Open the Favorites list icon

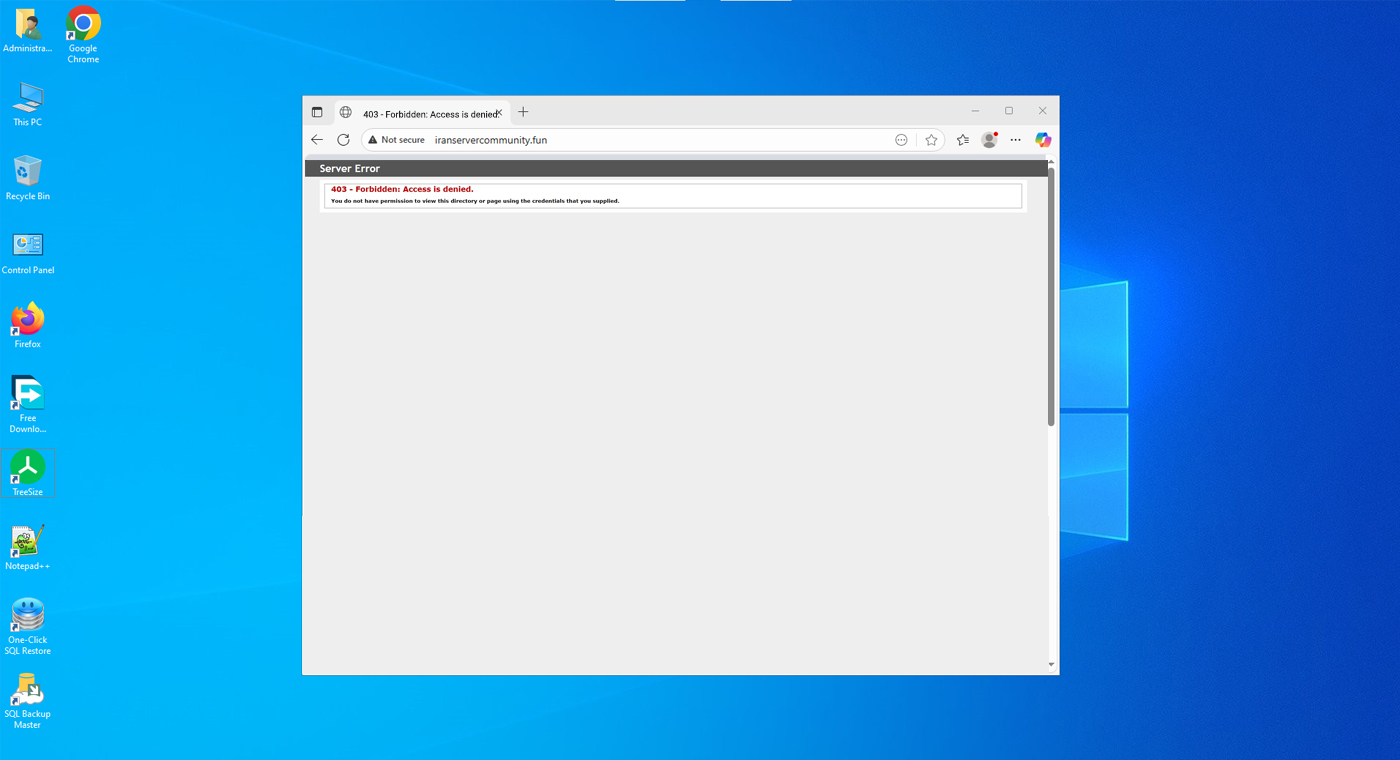962,140
